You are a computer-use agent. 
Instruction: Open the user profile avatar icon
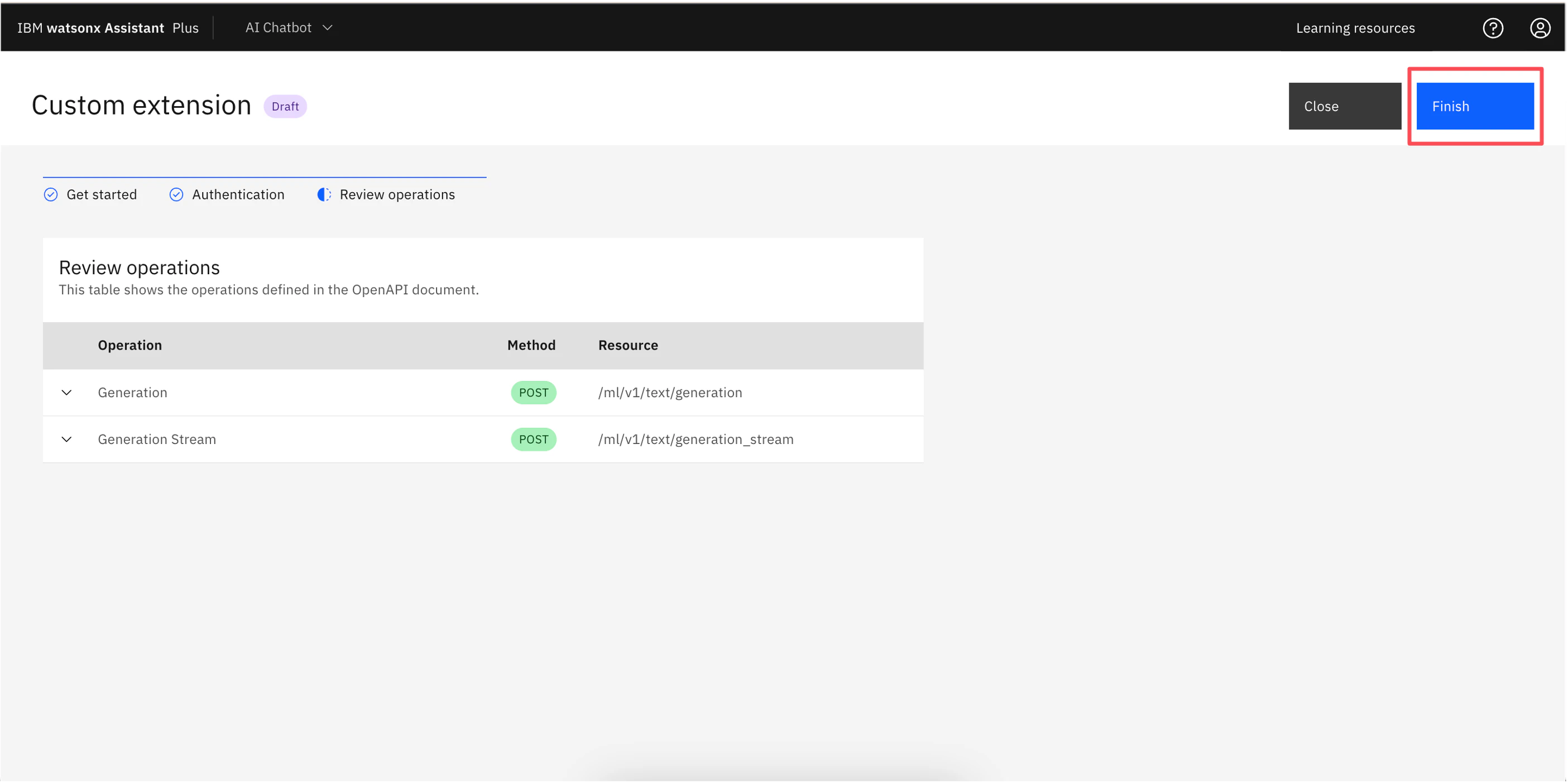tap(1540, 28)
